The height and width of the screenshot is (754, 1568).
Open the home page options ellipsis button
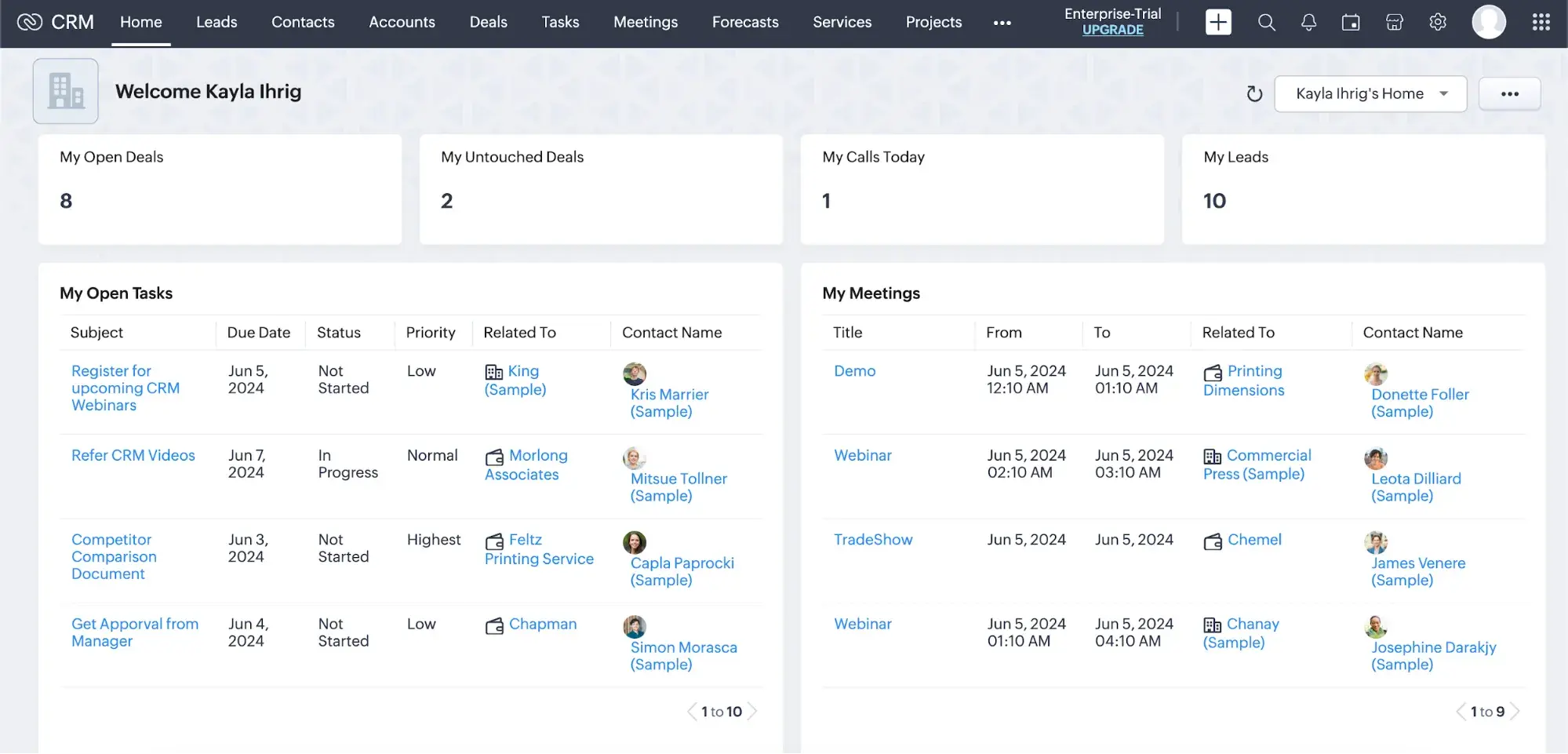tap(1509, 94)
